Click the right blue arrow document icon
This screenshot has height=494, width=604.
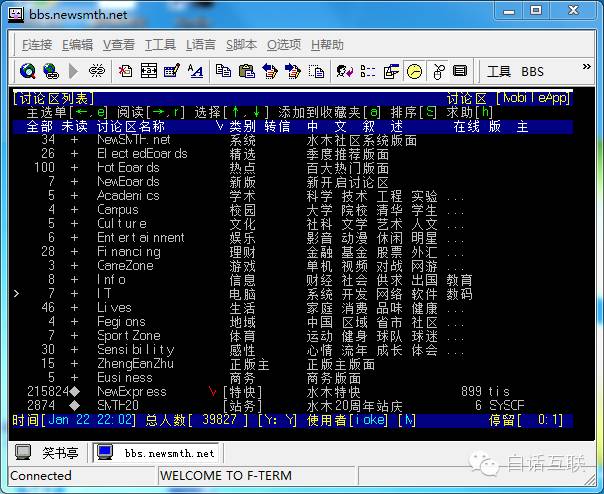(293, 71)
